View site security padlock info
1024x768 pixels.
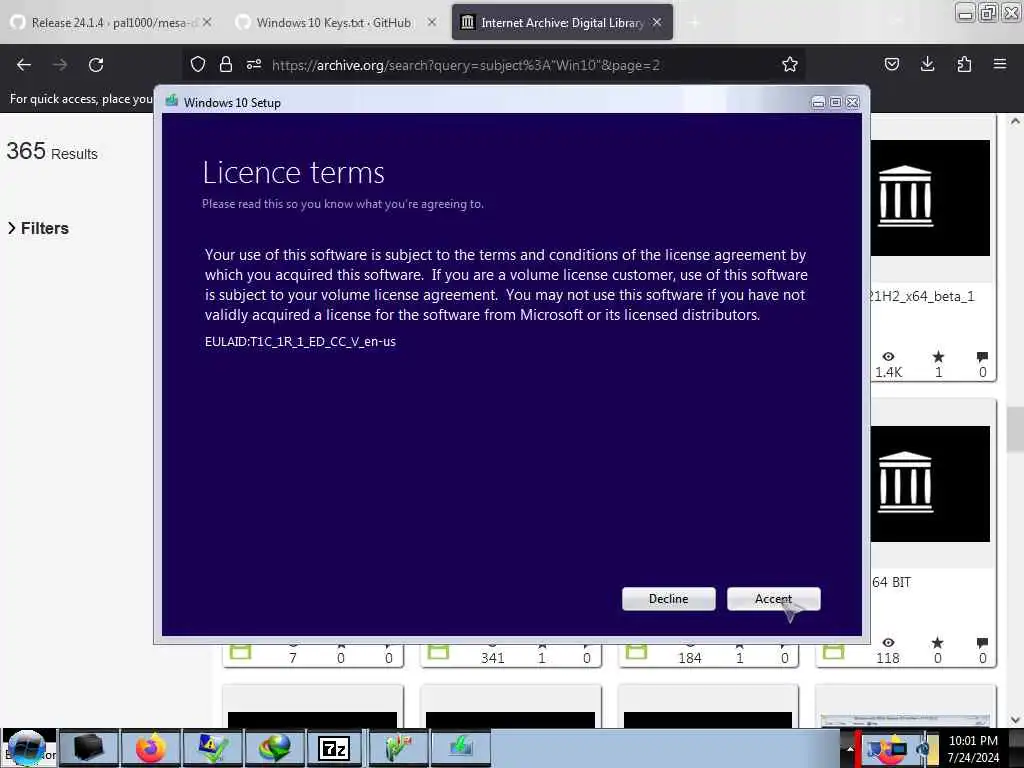point(226,64)
